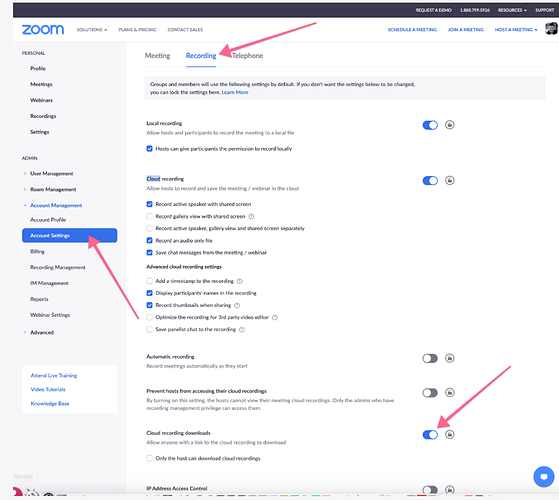Screen dimensions: 559x500
Task: Lock the Automatic recording setting
Action: (x=450, y=358)
